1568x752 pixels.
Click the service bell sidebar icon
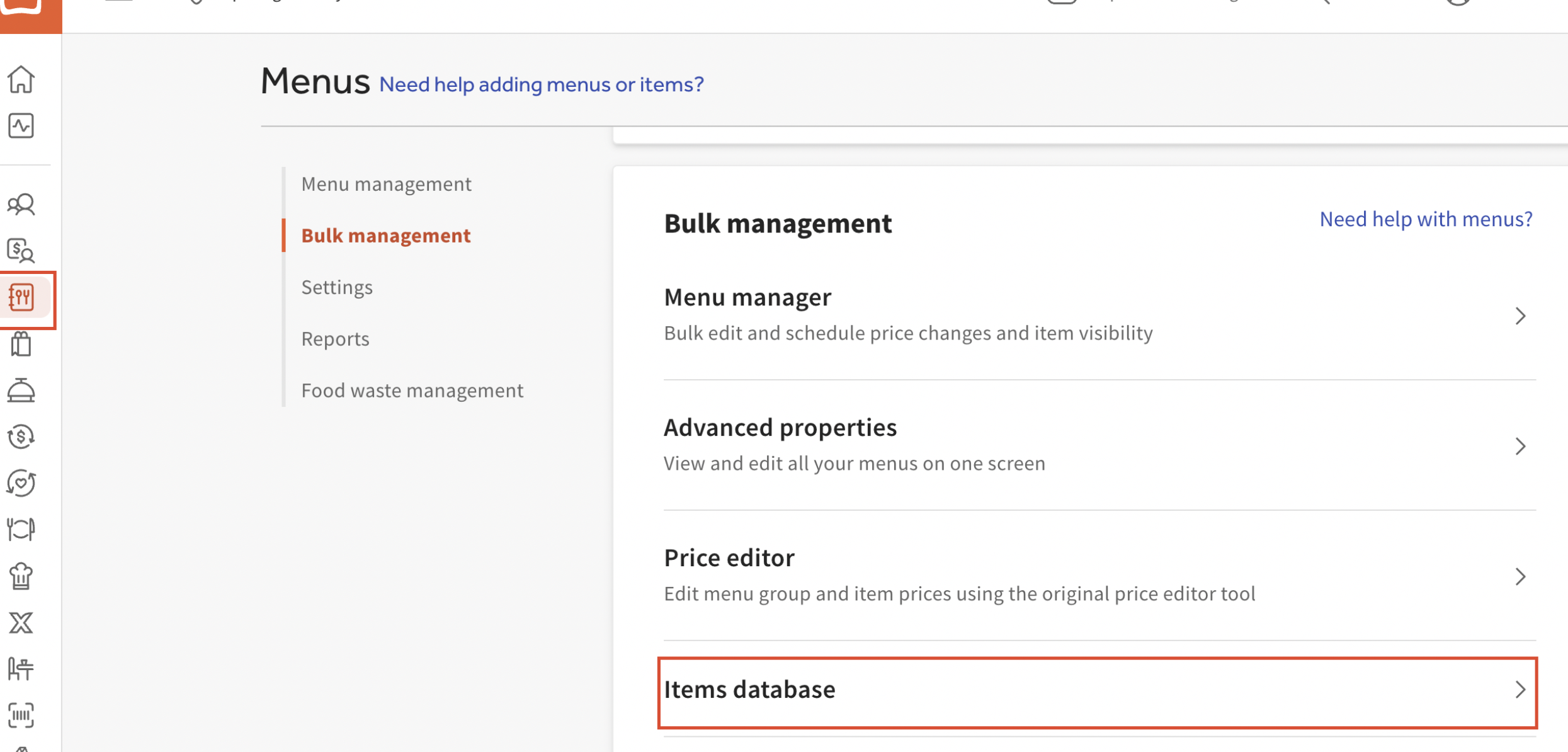21,390
